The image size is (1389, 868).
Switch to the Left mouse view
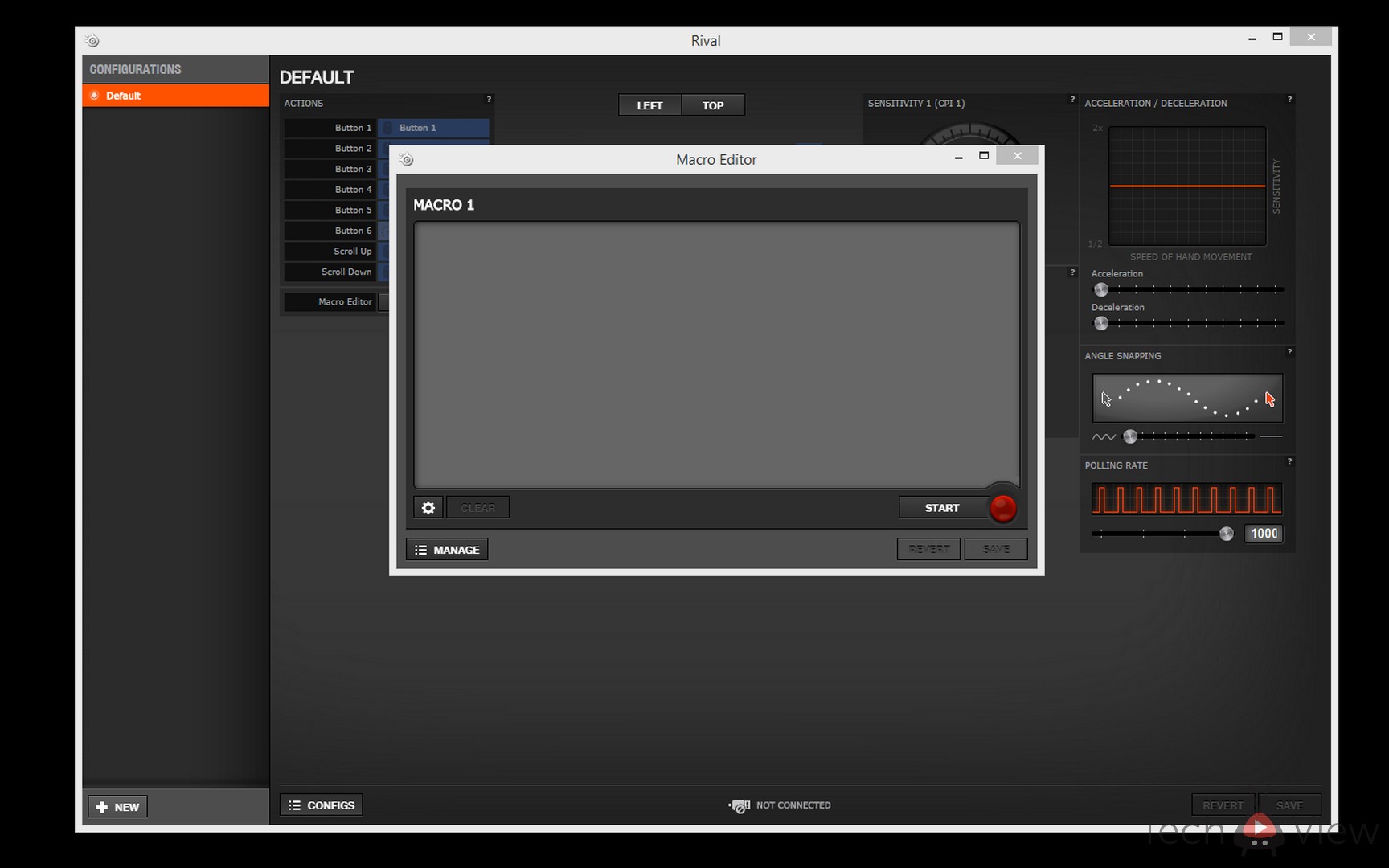[649, 105]
